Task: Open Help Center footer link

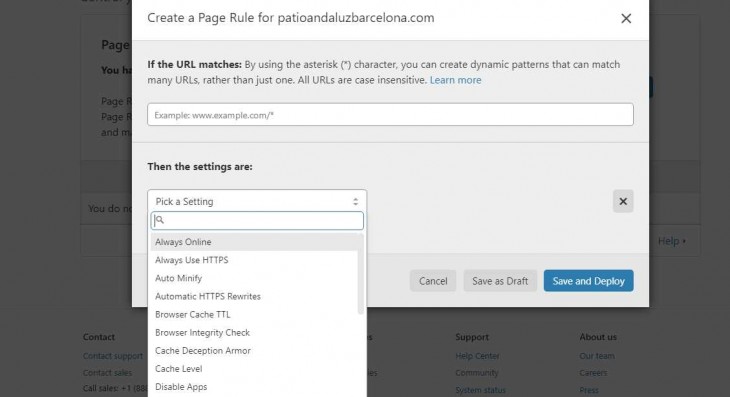Action: [x=477, y=356]
